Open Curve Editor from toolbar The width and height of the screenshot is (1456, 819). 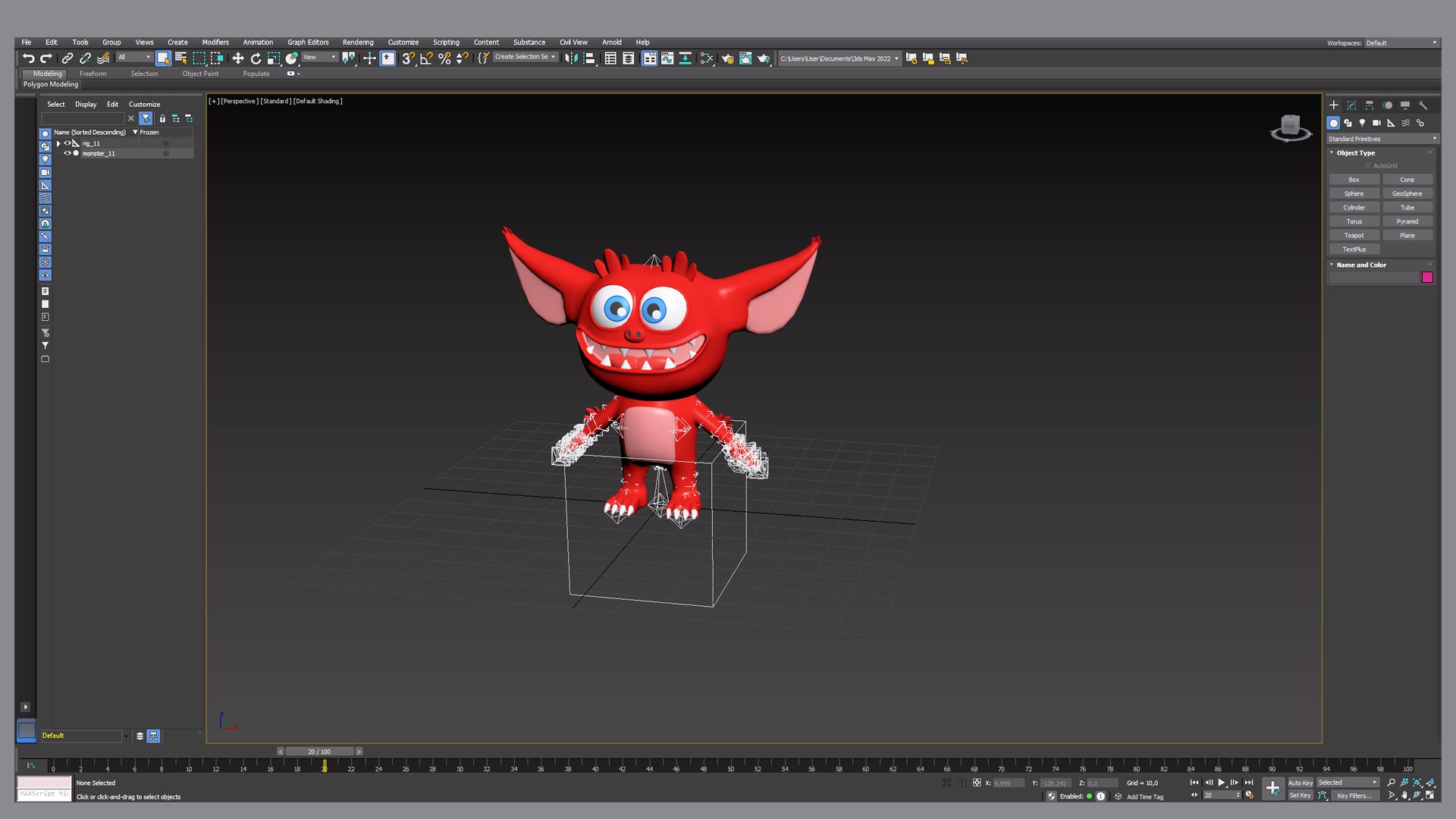pyautogui.click(x=667, y=58)
